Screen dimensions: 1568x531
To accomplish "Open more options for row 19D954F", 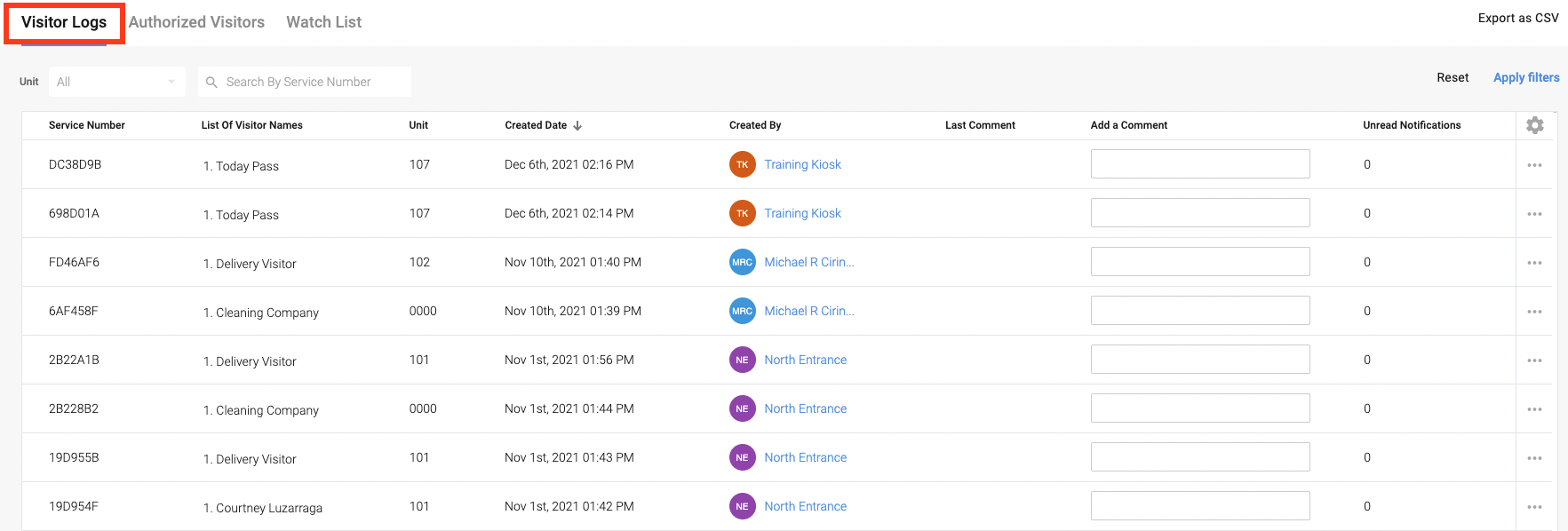I will (1534, 507).
